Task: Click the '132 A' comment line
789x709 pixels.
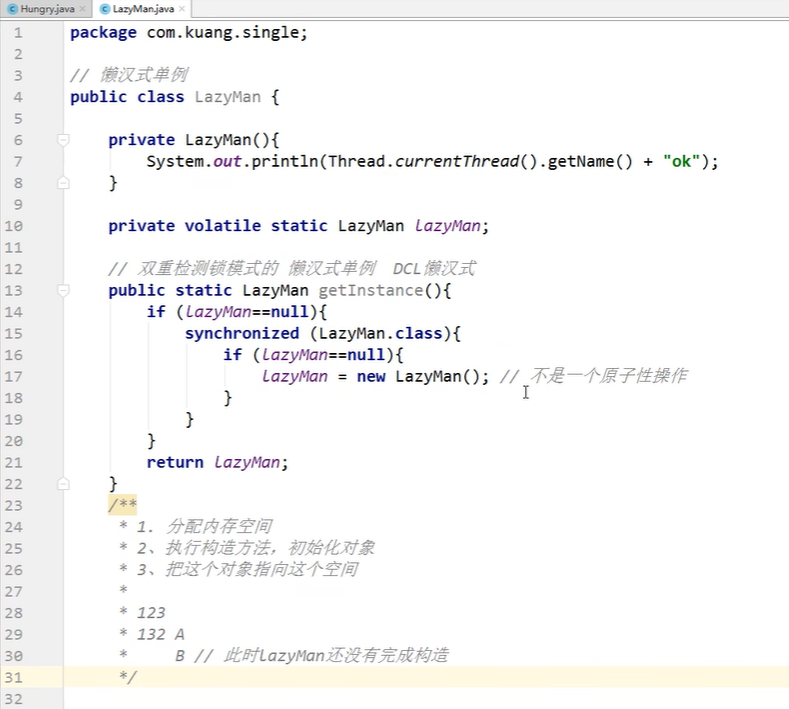Action: click(161, 635)
